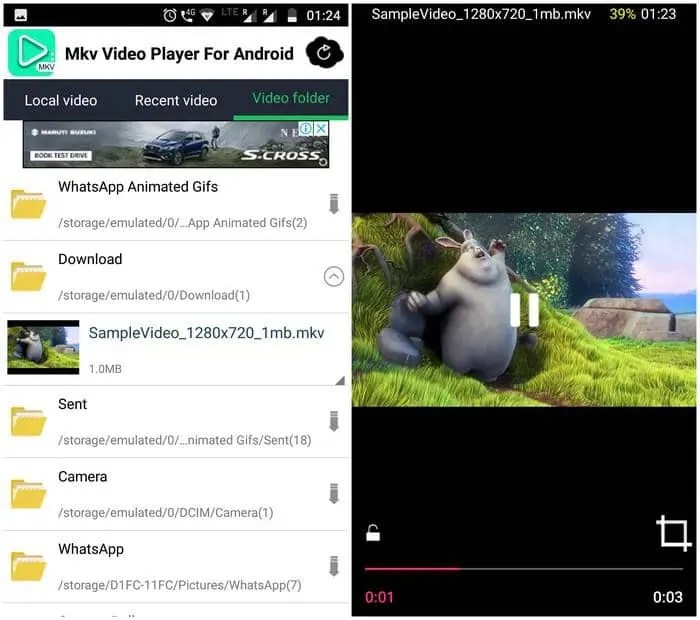The height and width of the screenshot is (620, 700).
Task: Tap the 1.0MB file size label
Action: (x=105, y=369)
